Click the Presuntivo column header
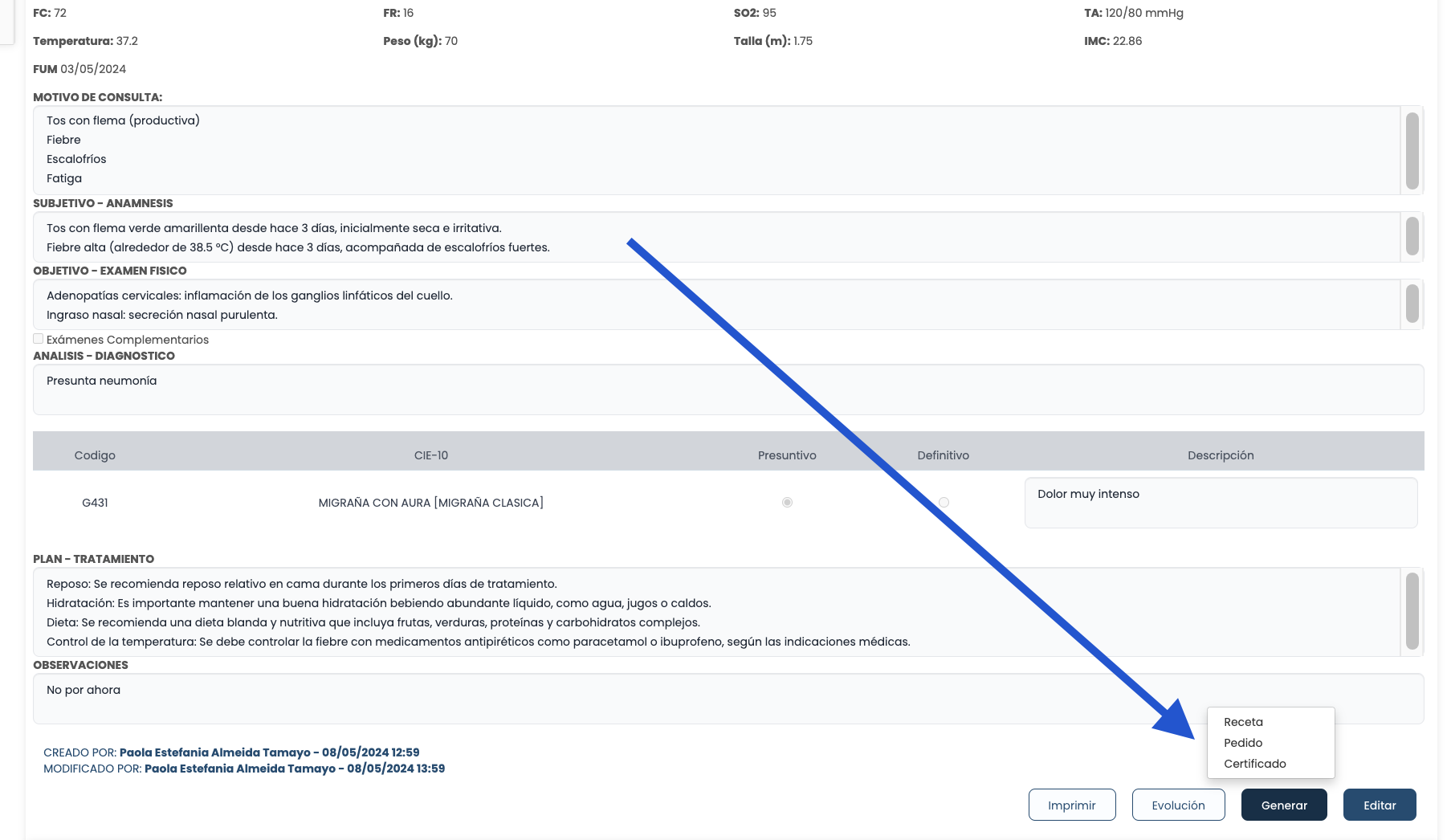The width and height of the screenshot is (1447, 840). [x=787, y=455]
